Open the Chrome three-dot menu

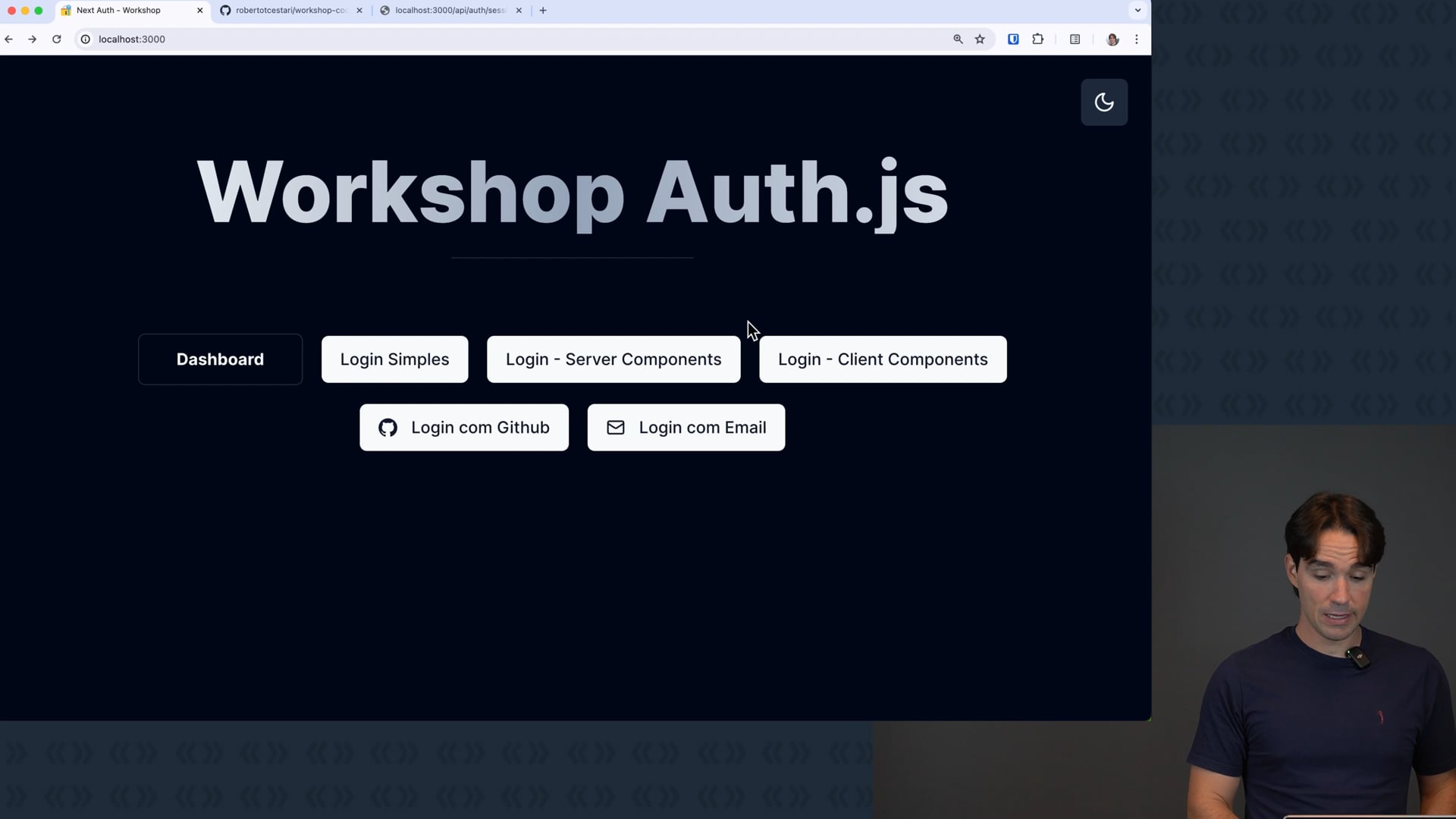click(x=1136, y=39)
